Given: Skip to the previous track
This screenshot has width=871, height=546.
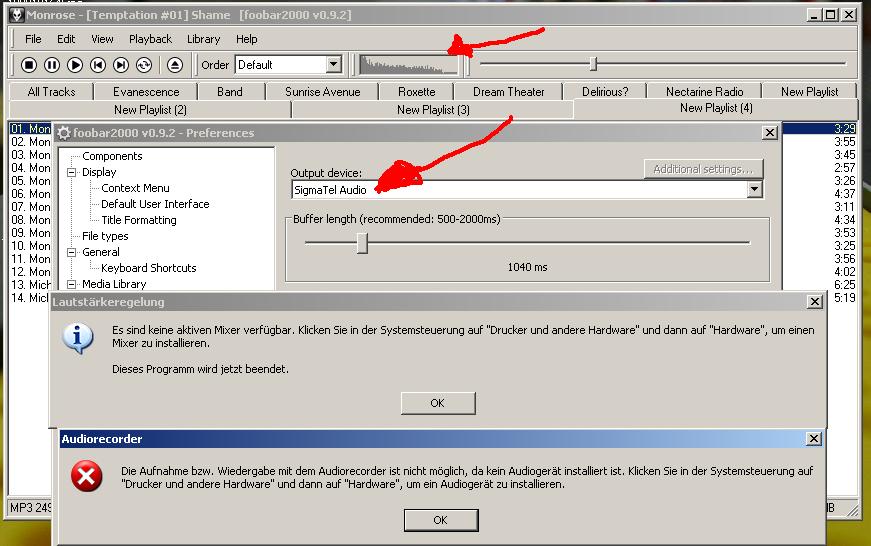Looking at the screenshot, I should click(x=98, y=65).
